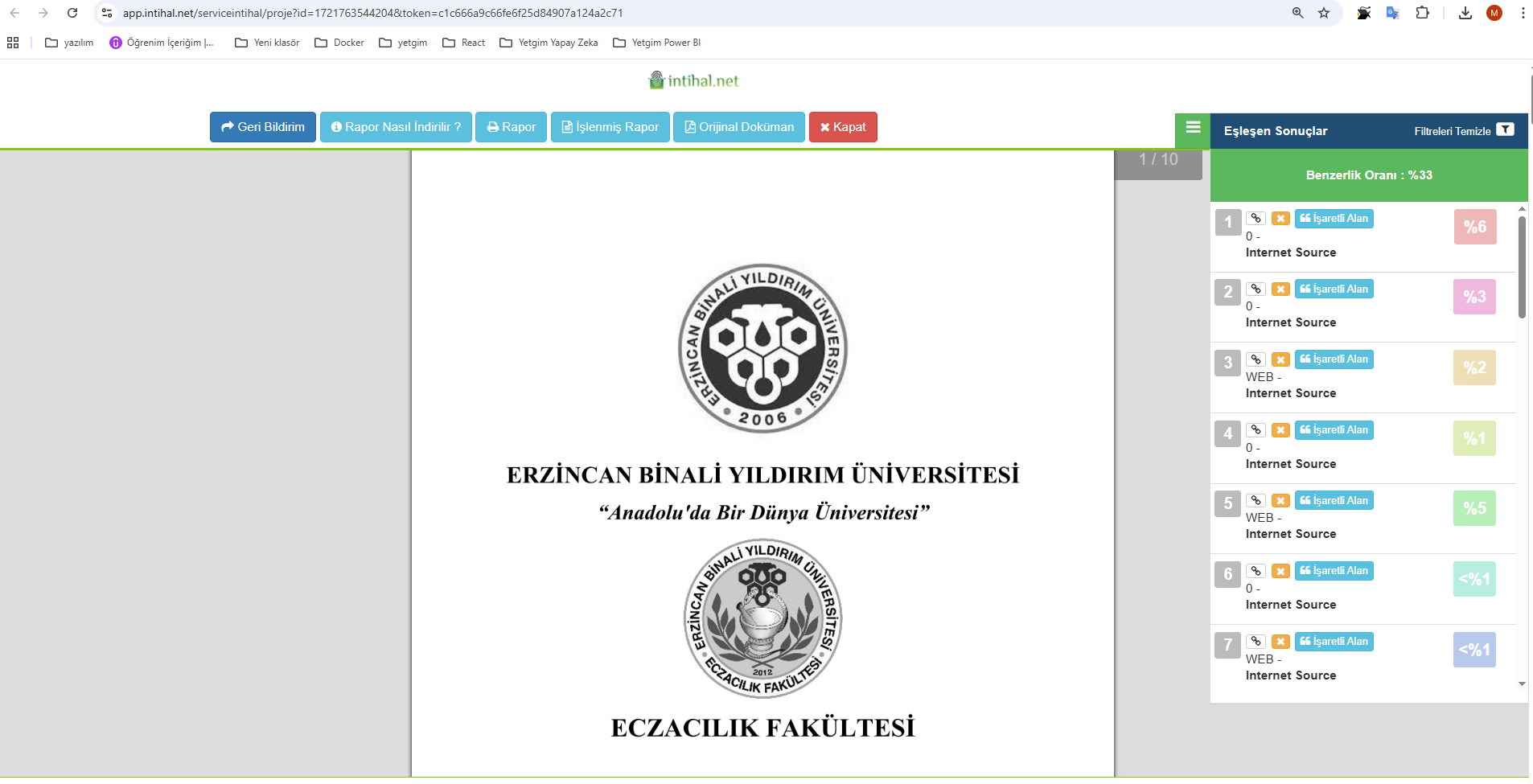
Task: Click the filter icon beside Filtreleri Temizle
Action: [1505, 130]
